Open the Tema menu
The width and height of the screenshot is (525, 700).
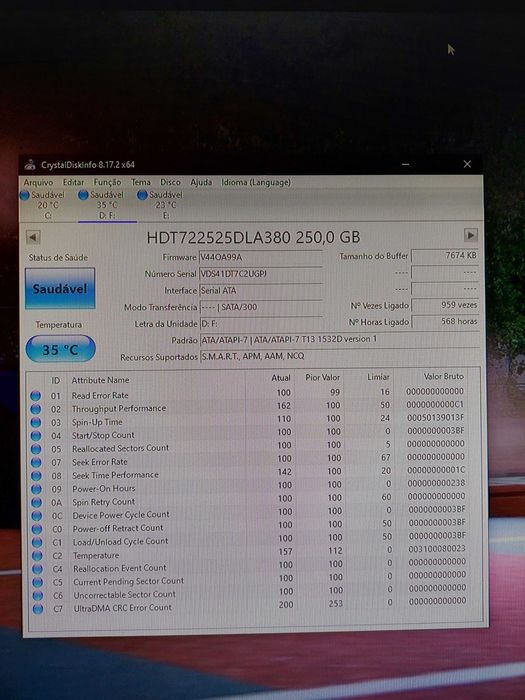coord(141,182)
